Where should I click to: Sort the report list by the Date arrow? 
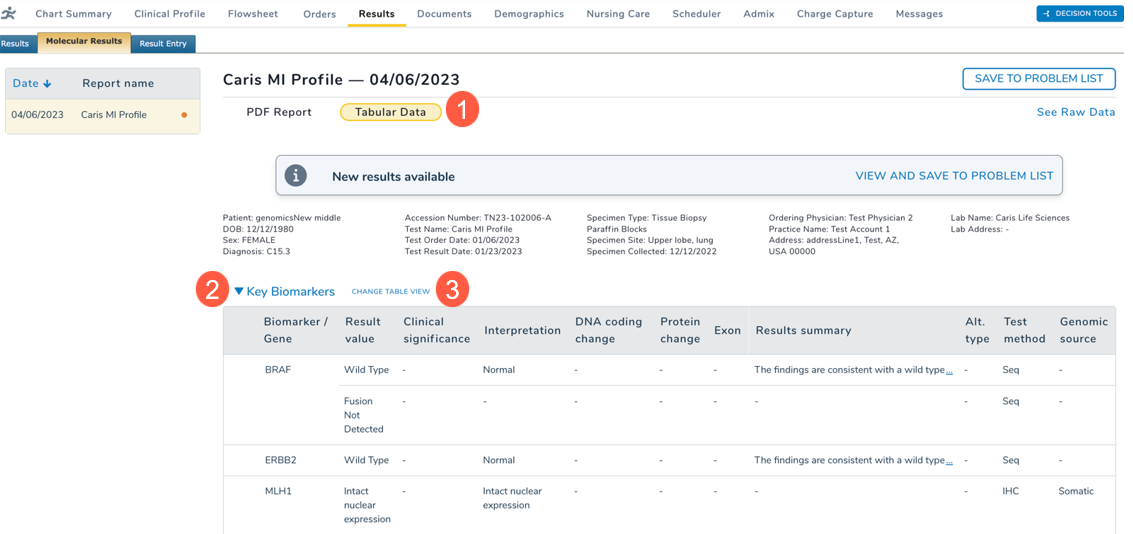pyautogui.click(x=47, y=84)
